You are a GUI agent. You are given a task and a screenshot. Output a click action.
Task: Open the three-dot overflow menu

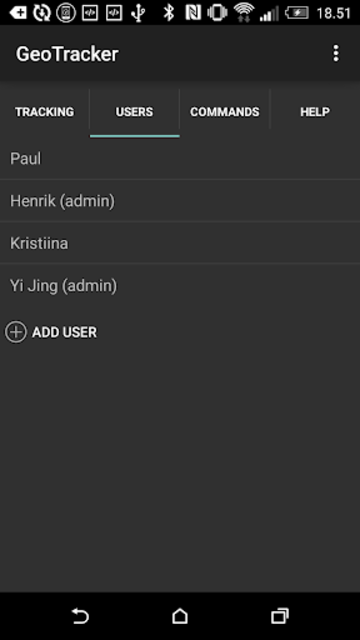pyautogui.click(x=336, y=53)
